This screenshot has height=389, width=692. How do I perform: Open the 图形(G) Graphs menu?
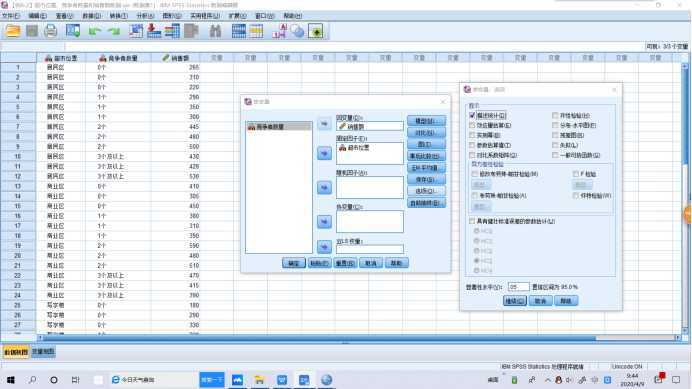pos(172,16)
